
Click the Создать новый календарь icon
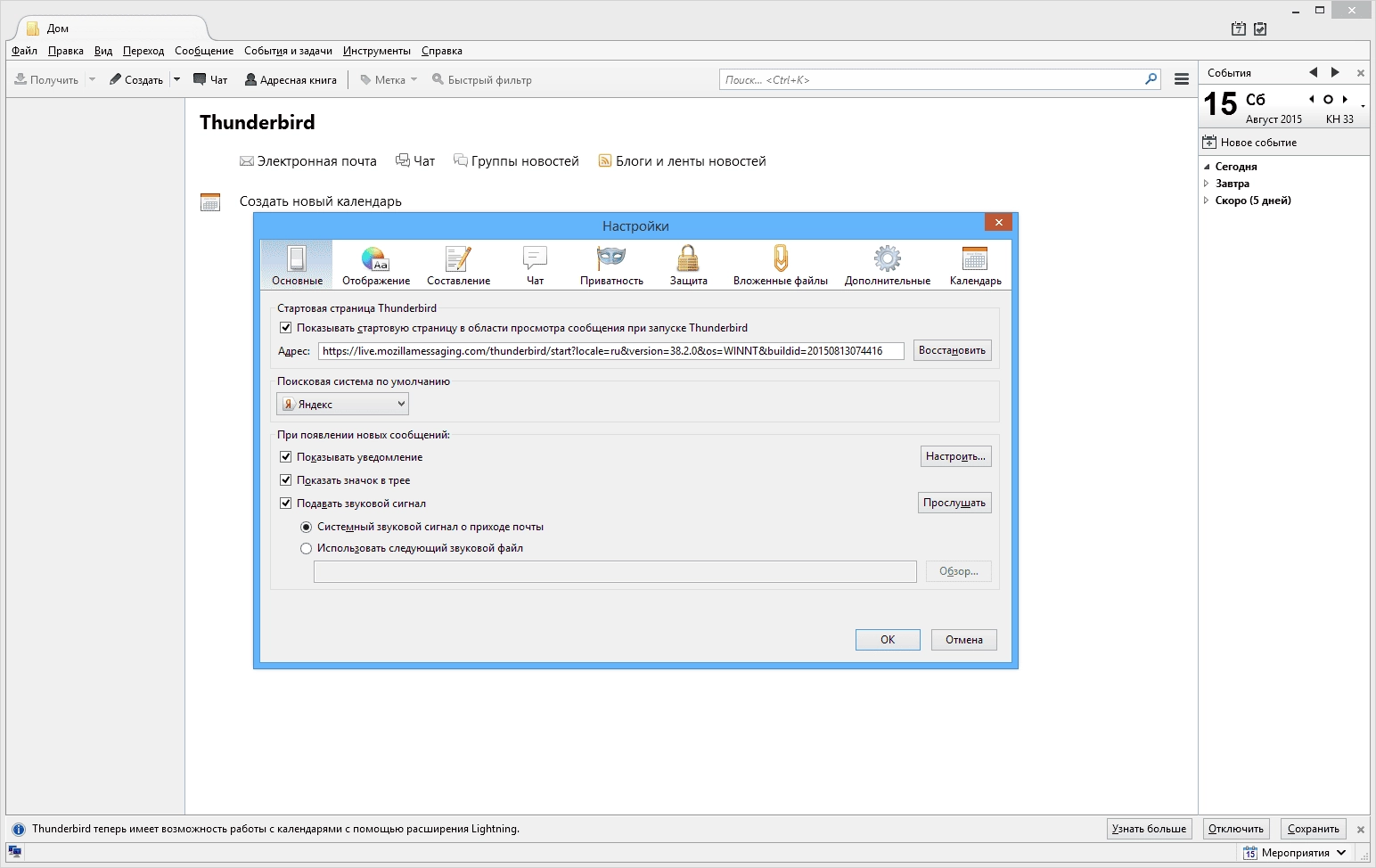pos(210,201)
